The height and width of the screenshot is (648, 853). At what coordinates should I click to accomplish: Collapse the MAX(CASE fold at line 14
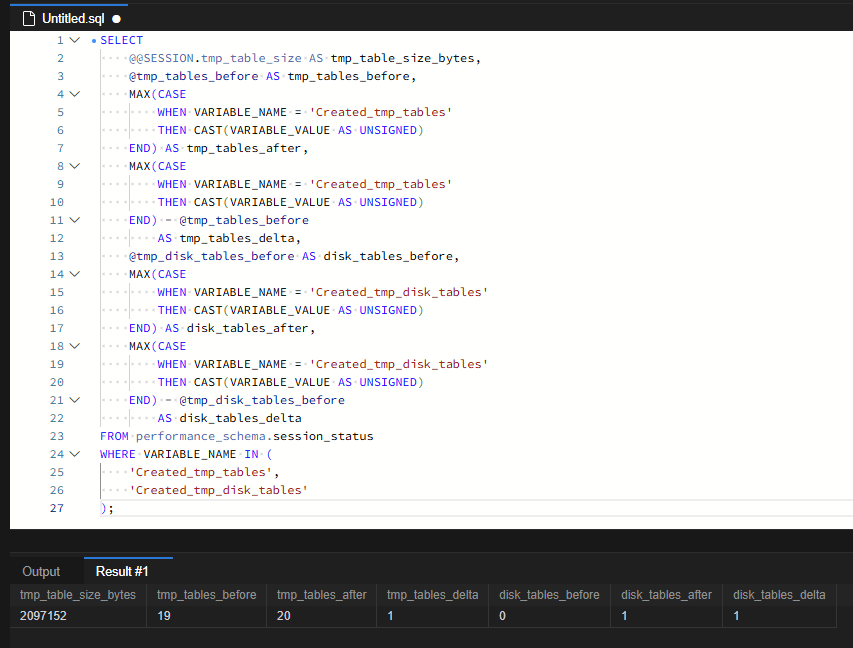(x=75, y=274)
